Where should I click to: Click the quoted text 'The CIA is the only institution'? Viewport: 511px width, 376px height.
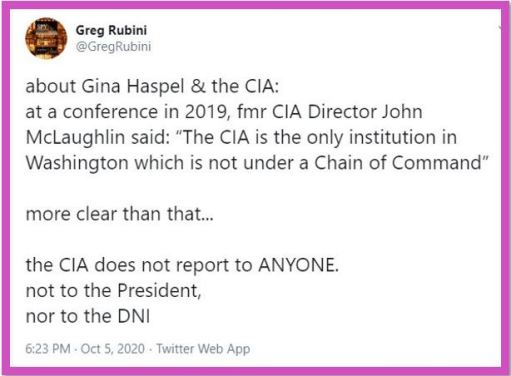309,137
